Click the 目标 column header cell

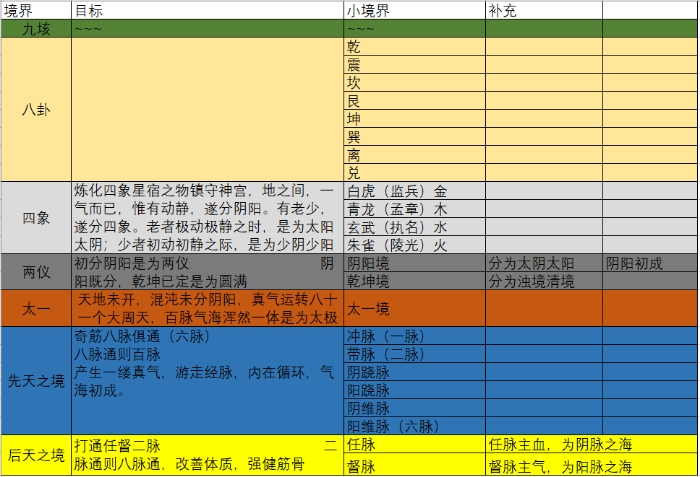pos(207,10)
